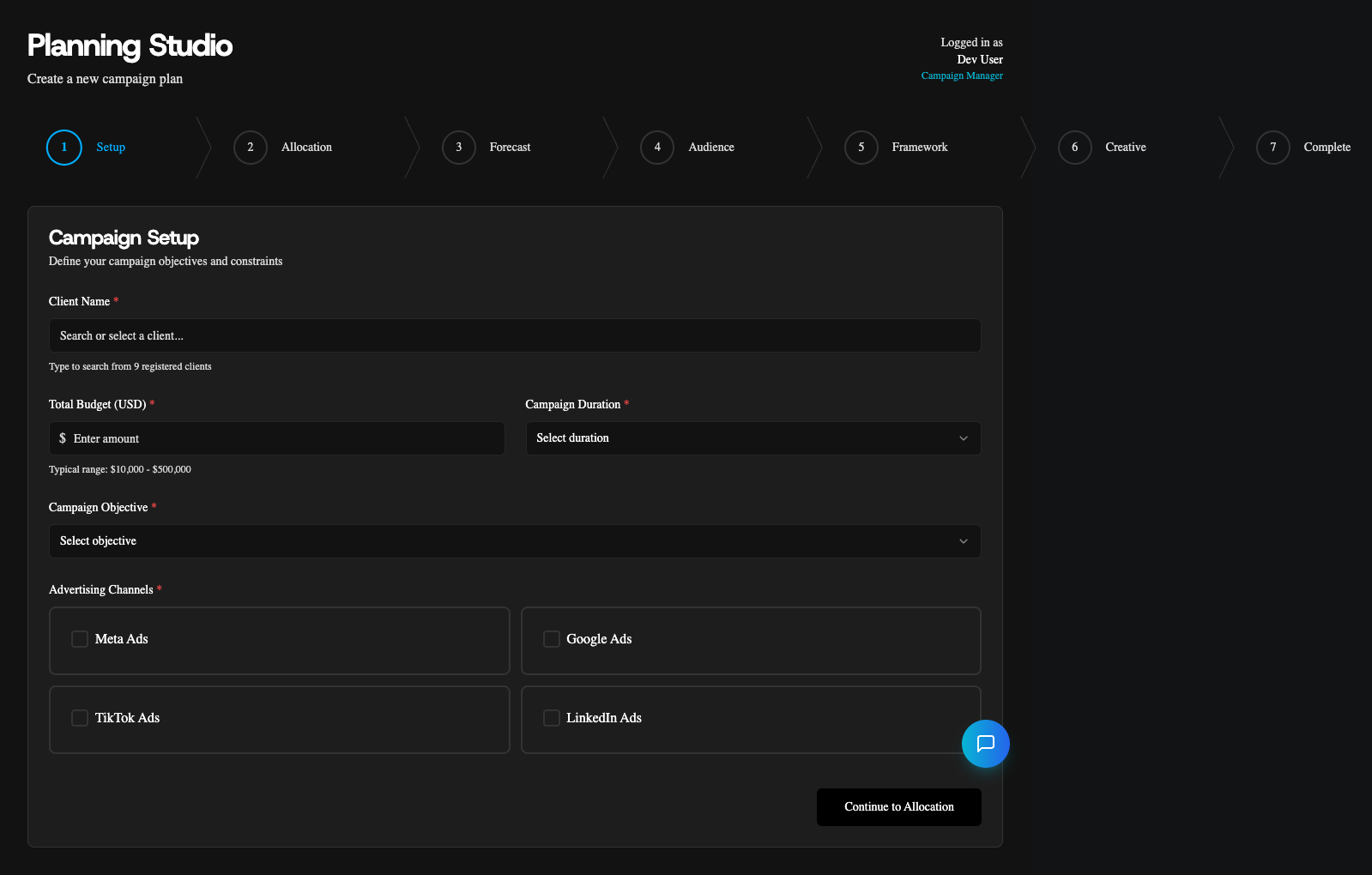Click the step 1 Setup circle
This screenshot has height=875, width=1372.
point(64,148)
